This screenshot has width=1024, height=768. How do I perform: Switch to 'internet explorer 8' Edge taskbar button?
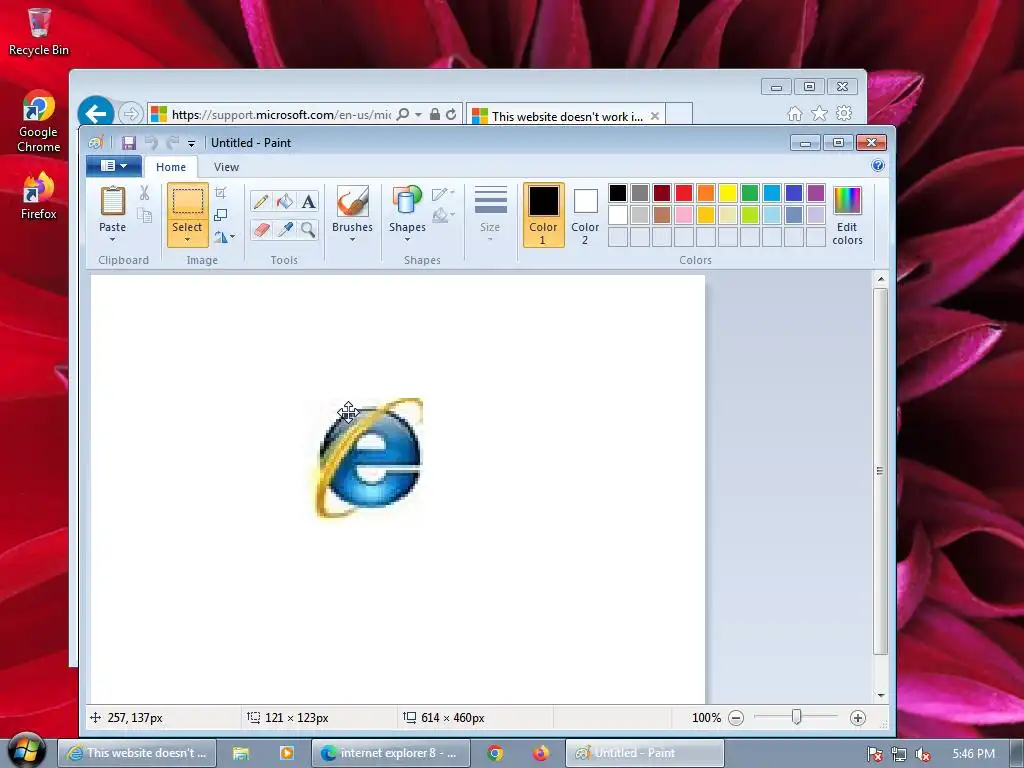point(391,753)
